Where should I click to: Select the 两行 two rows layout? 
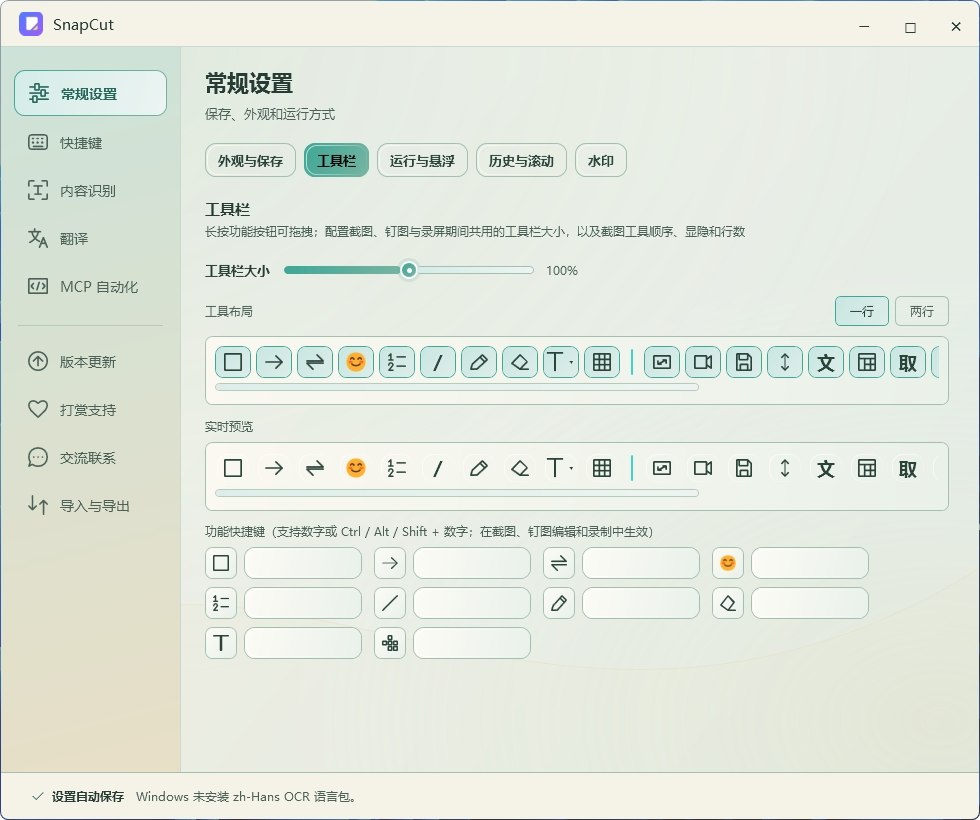coord(922,311)
